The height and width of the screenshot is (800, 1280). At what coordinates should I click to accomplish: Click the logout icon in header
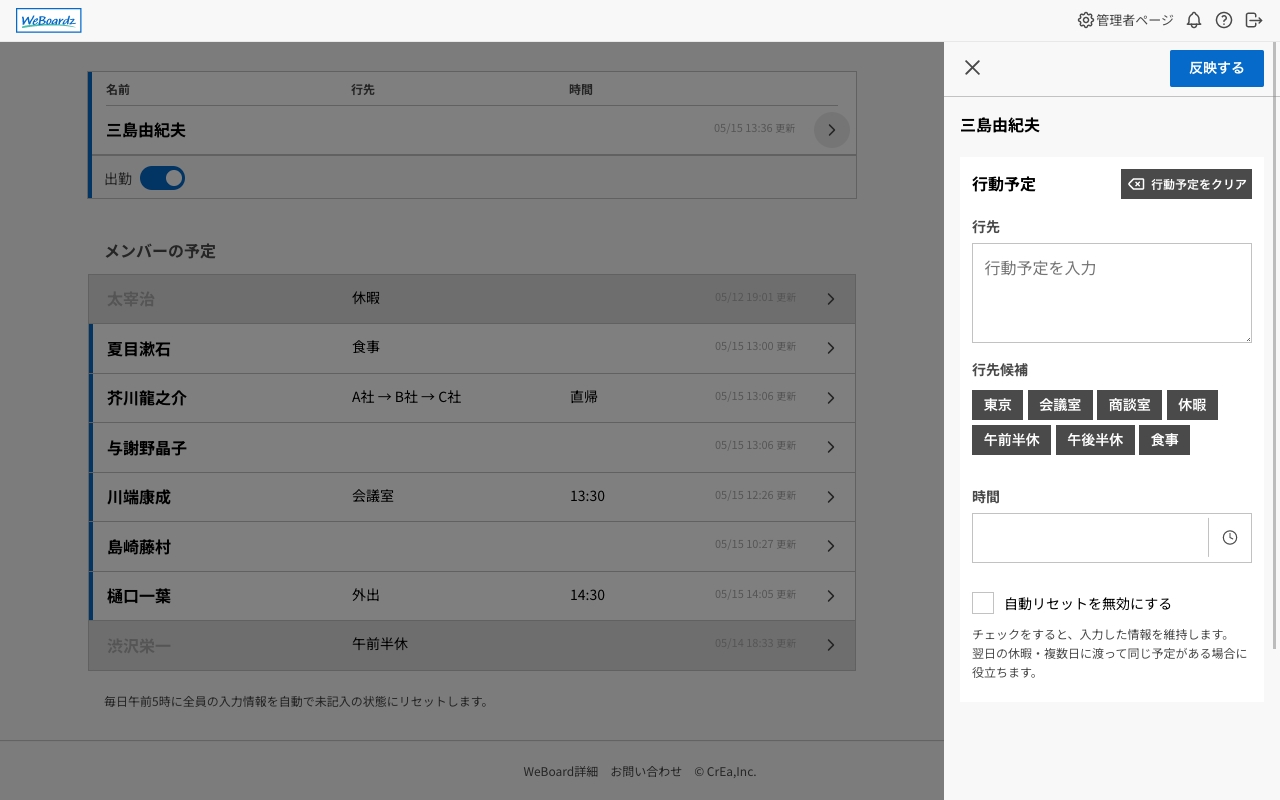click(1254, 20)
